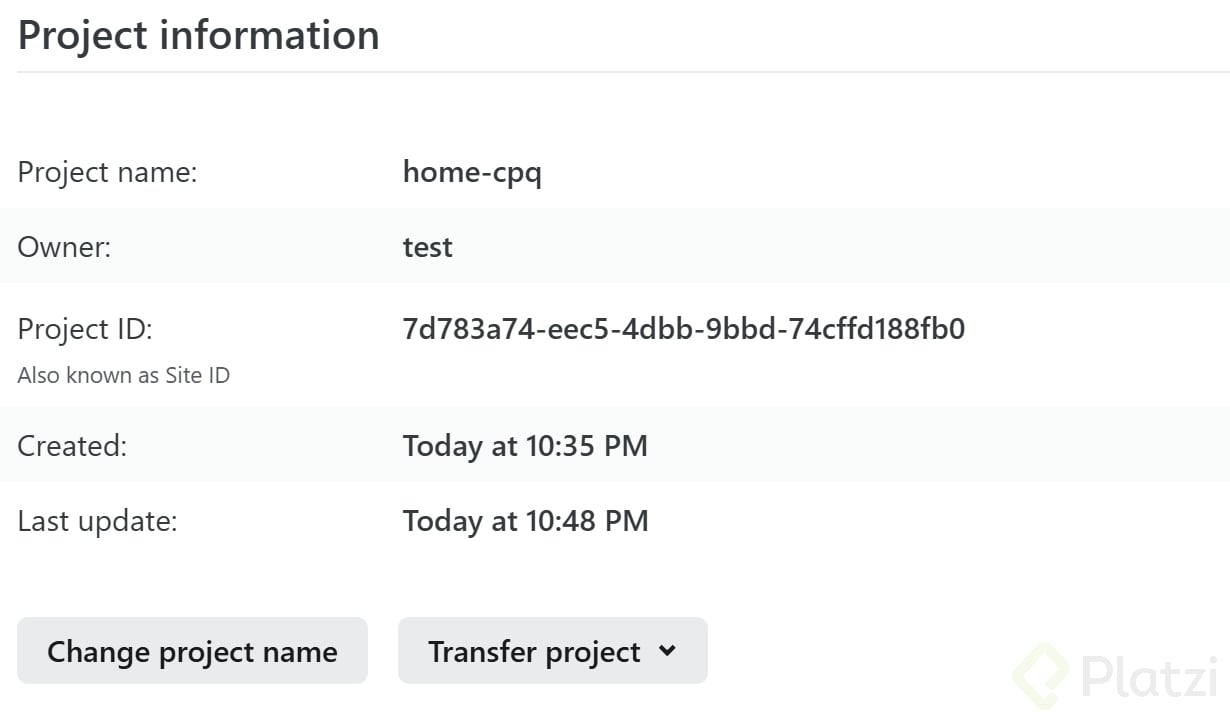
Task: Click the Project ID value starting 7d783a74
Action: pos(684,329)
